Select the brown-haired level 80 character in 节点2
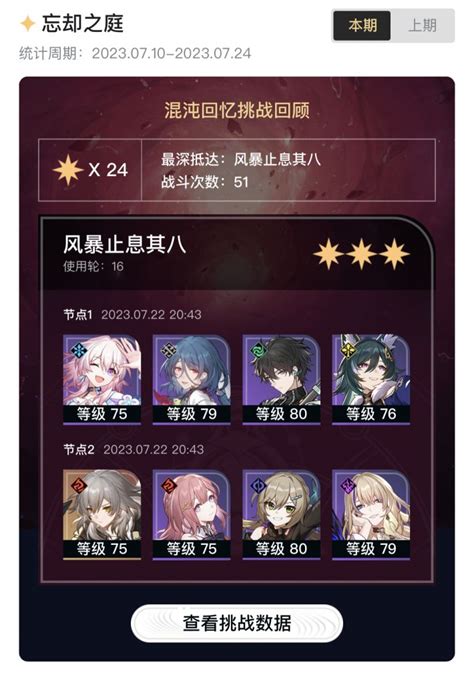474x683 pixels. 281,514
